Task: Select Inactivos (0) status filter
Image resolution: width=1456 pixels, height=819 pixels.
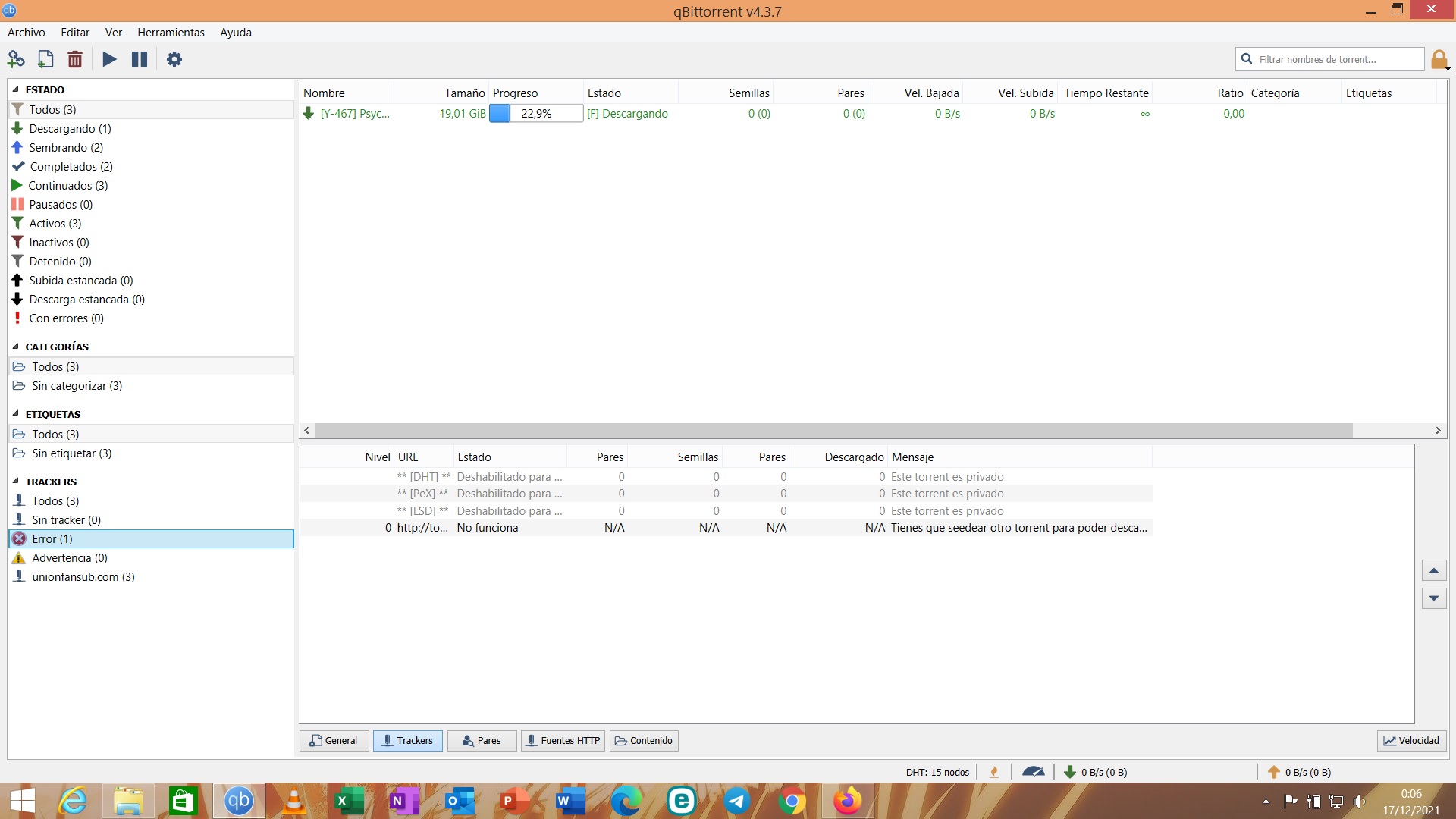Action: (151, 243)
